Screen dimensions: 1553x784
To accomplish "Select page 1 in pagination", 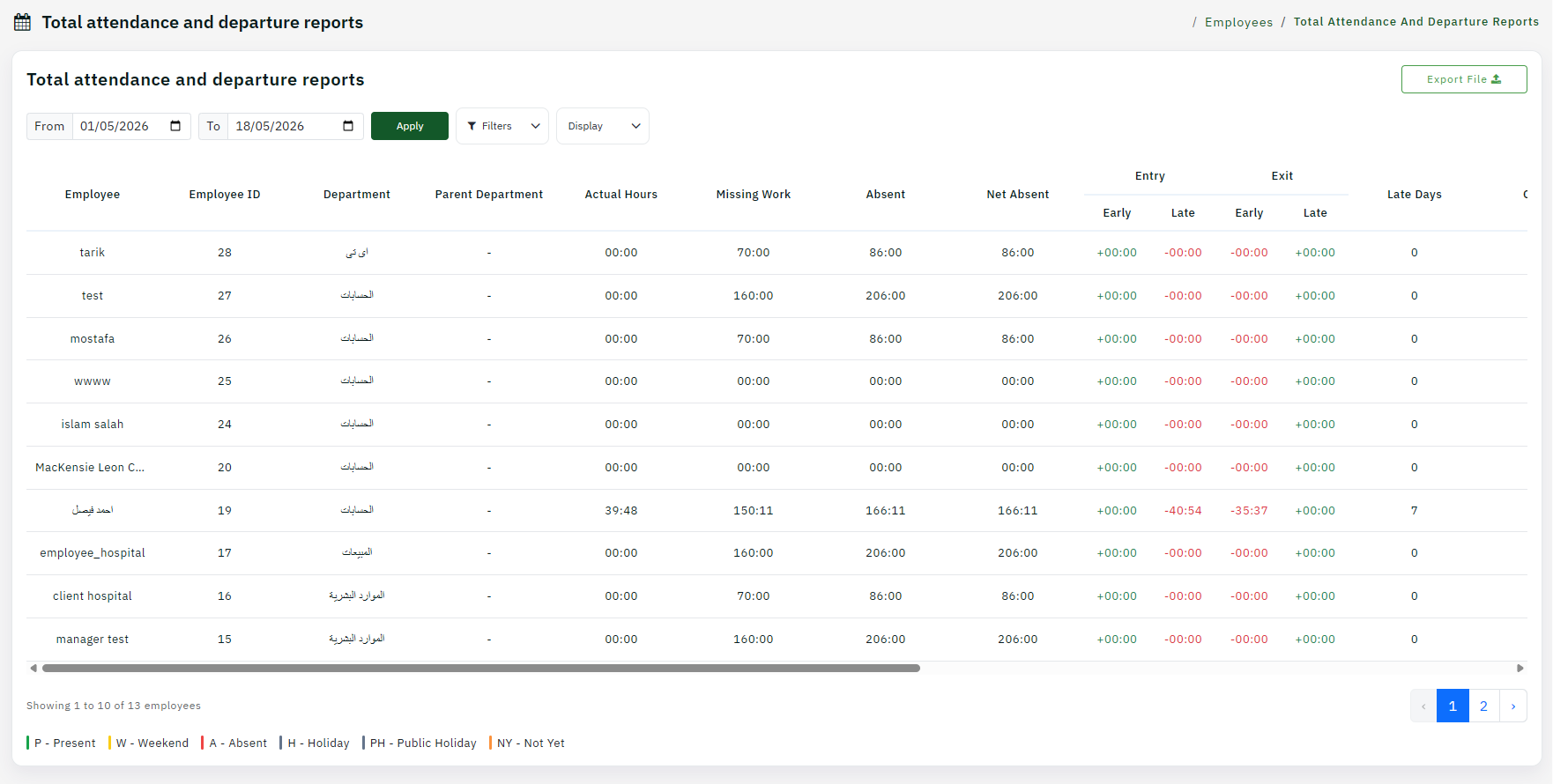I will point(1453,706).
